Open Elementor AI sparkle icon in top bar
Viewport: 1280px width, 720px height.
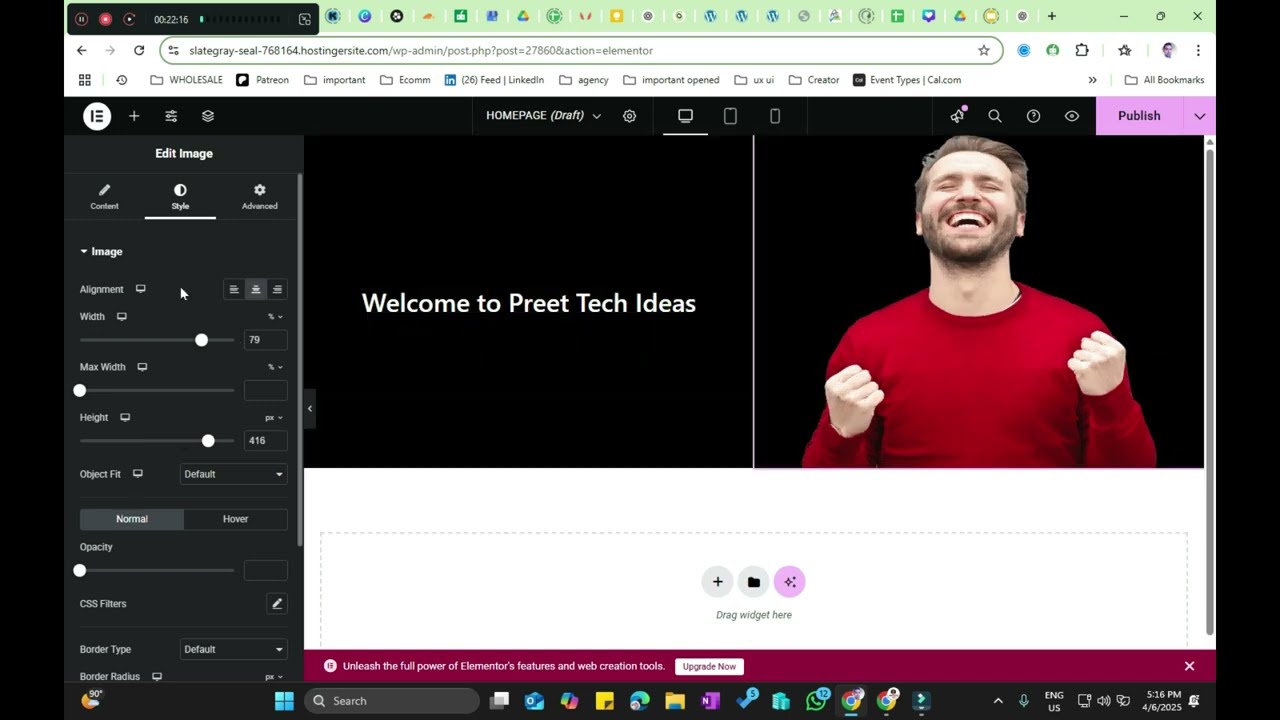point(958,116)
